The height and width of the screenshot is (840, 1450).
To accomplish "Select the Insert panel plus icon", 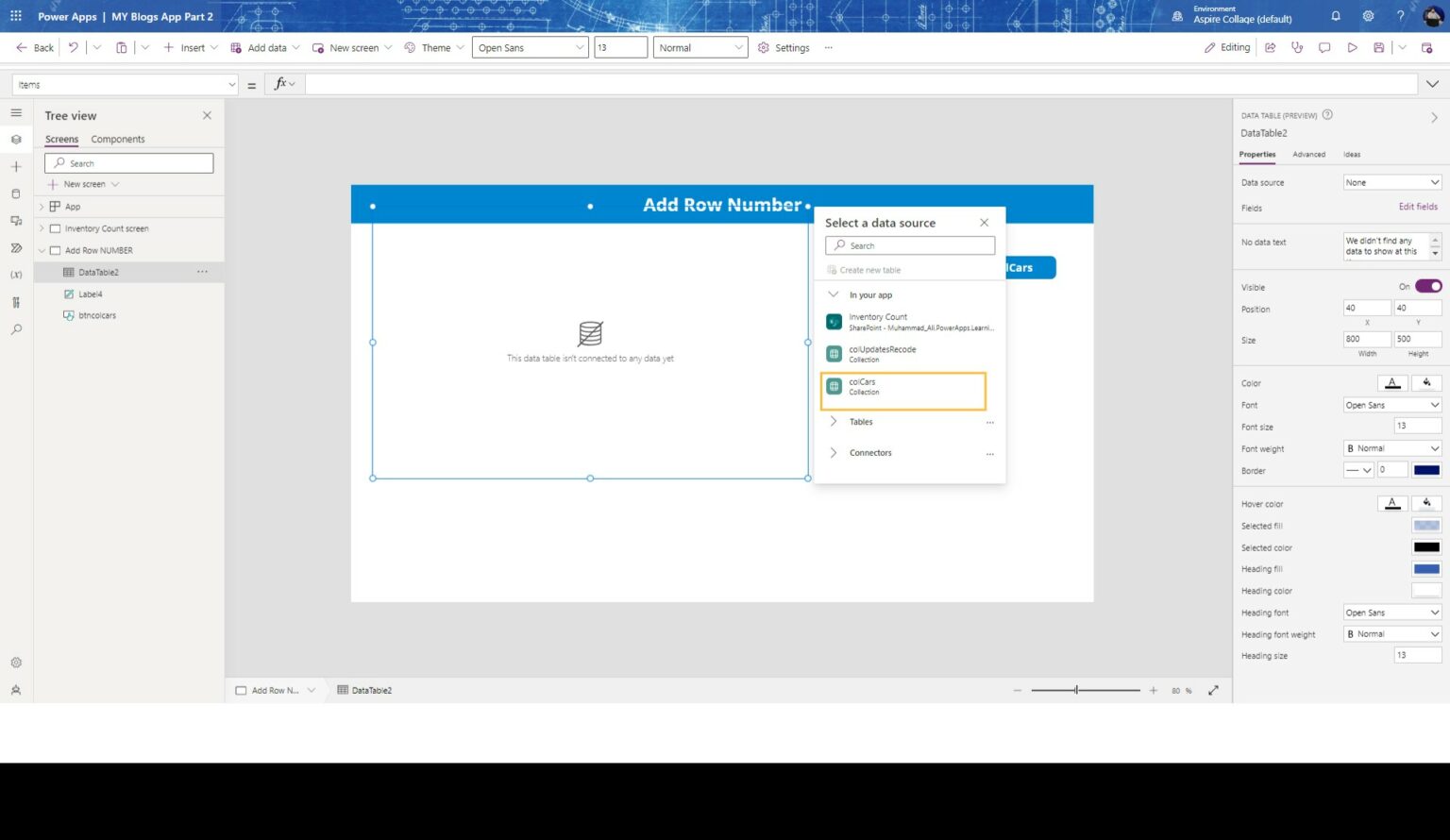I will tap(15, 166).
